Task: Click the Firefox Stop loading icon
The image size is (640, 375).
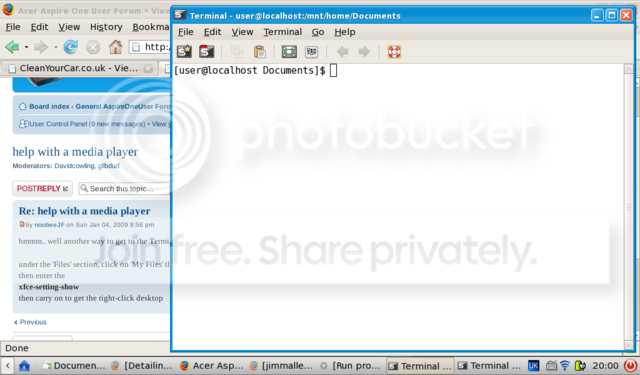Action: 93,47
